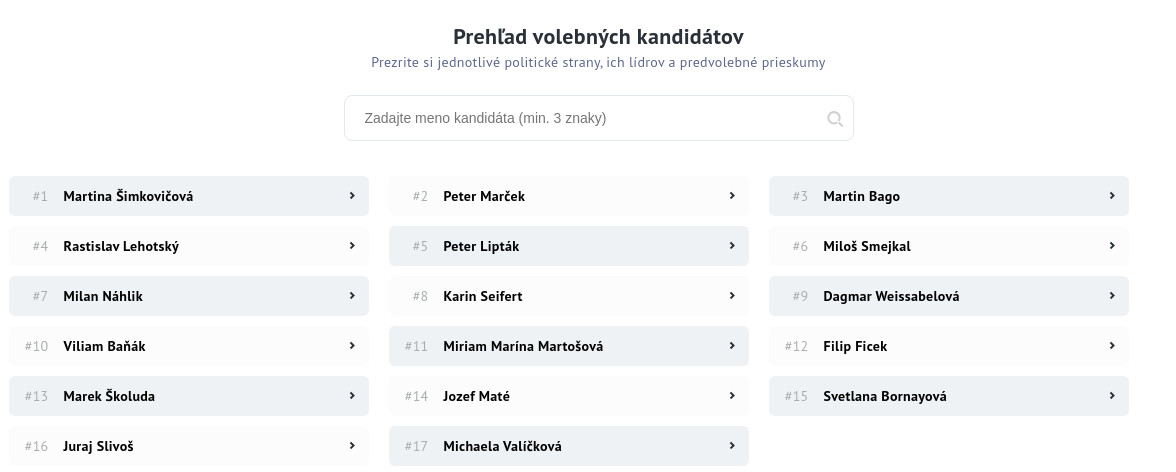Screen dimensions: 1176x472
Task: Select candidate Karin Seifert
Action: (x=482, y=296)
